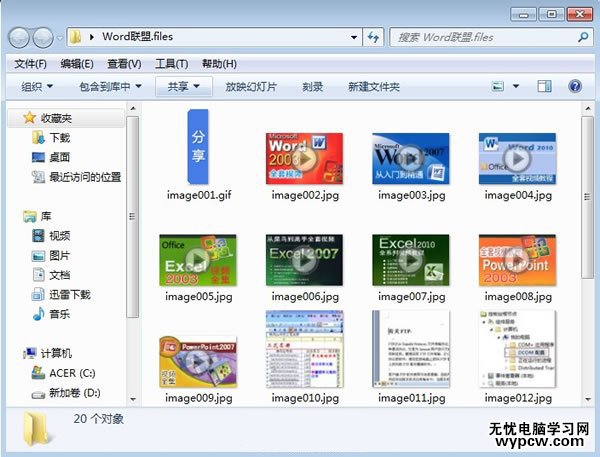Click the file list scroll up arrow
Viewport: 600px width, 457px height.
(588, 109)
